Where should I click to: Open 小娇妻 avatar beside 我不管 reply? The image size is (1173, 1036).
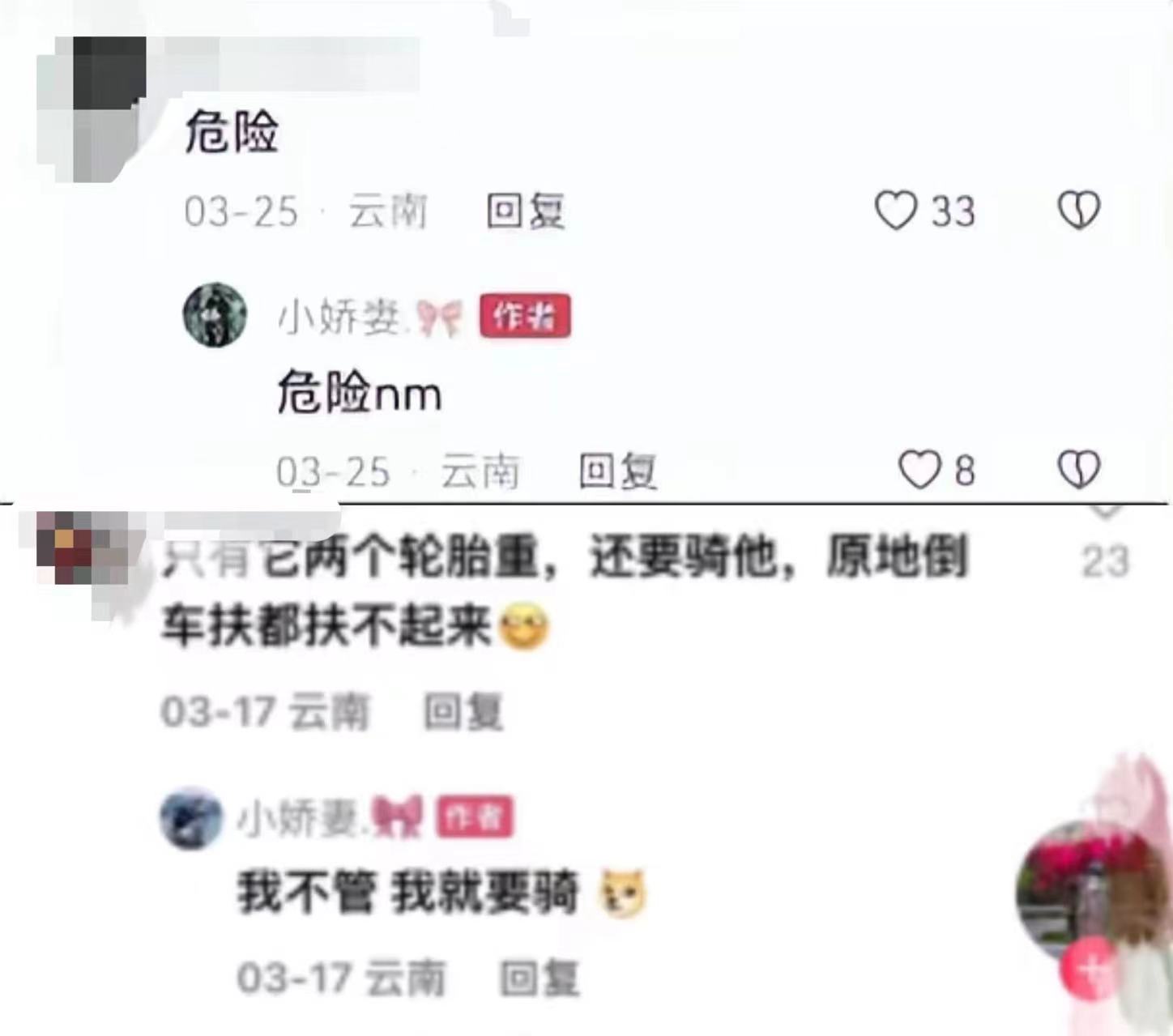[x=190, y=818]
